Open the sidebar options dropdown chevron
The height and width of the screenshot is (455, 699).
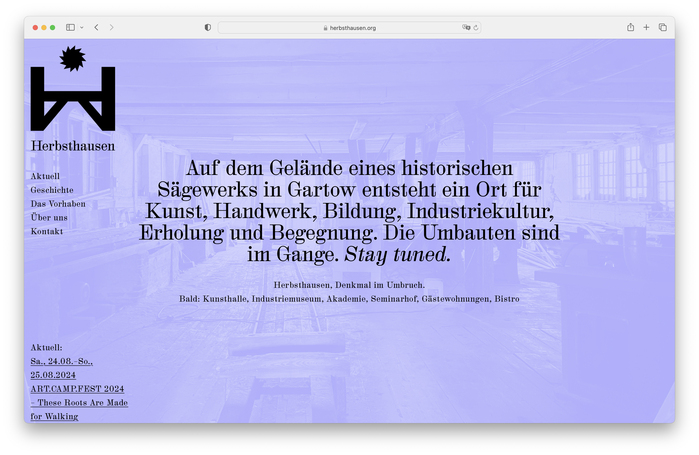tap(82, 28)
